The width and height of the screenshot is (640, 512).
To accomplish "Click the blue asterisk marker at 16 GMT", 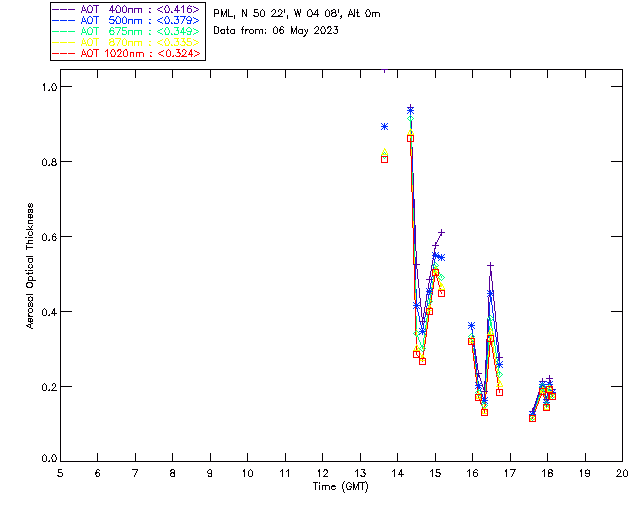I will coord(471,326).
